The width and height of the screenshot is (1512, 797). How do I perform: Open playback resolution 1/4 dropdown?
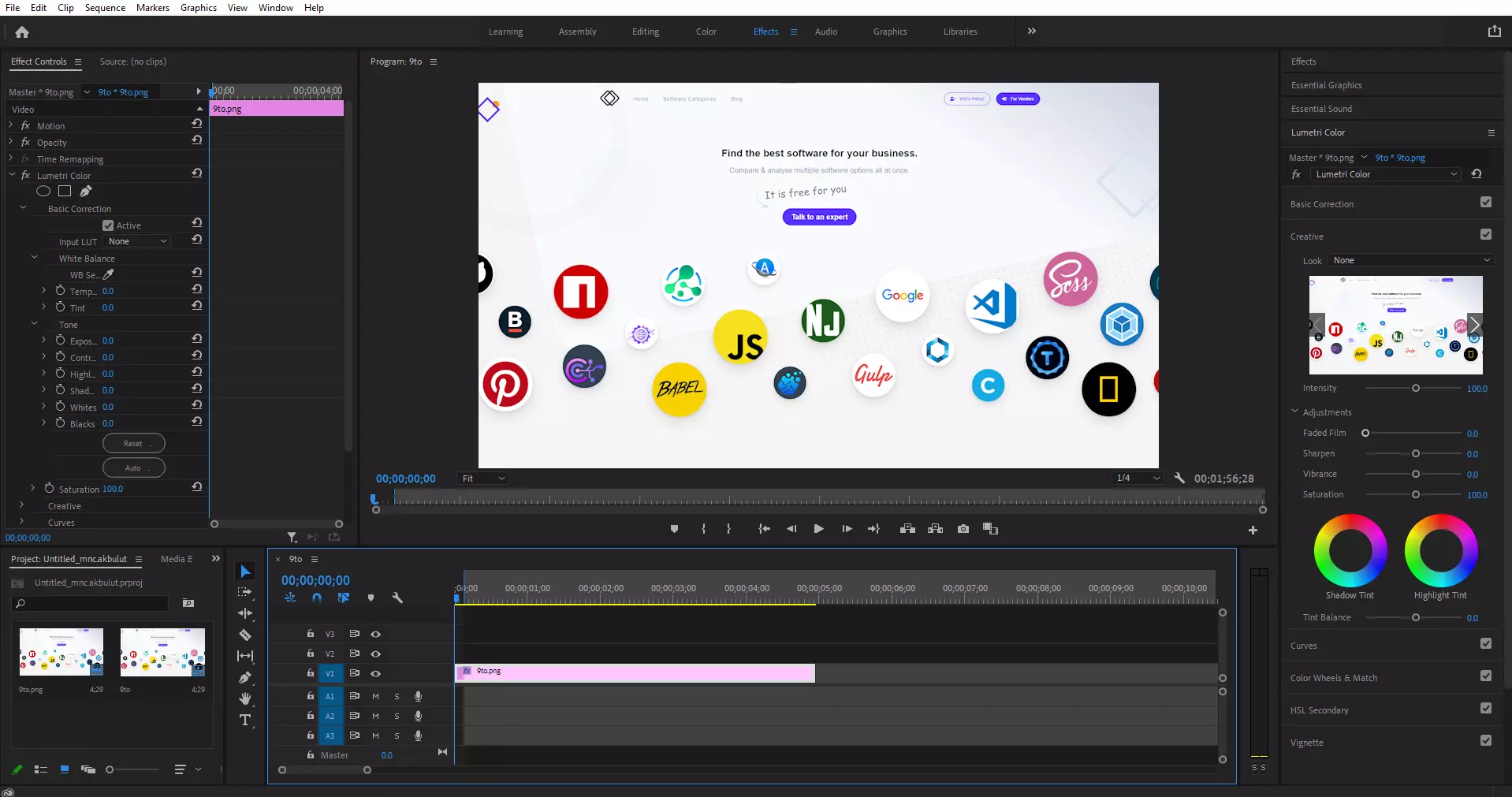1138,478
